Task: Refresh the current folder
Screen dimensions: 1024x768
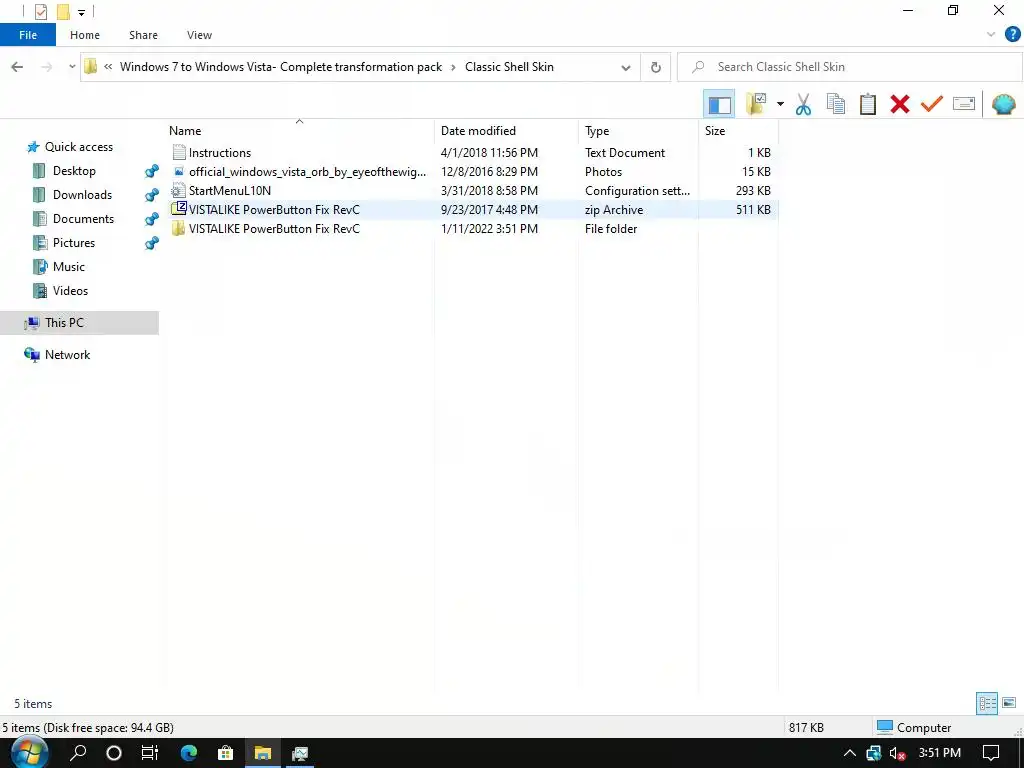Action: pyautogui.click(x=656, y=67)
